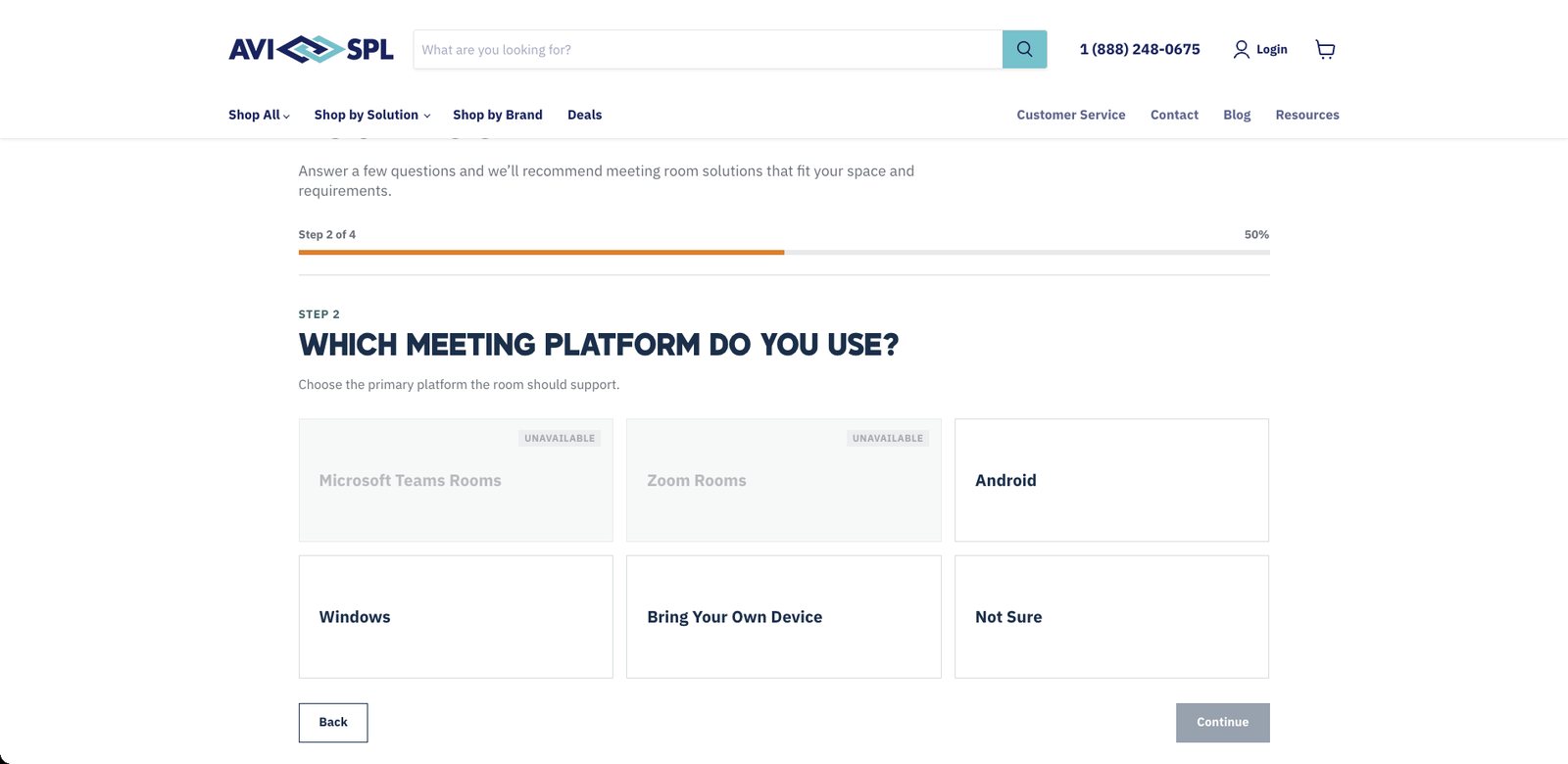The width and height of the screenshot is (1568, 764).
Task: Click the orange step progress bar
Action: (x=541, y=253)
